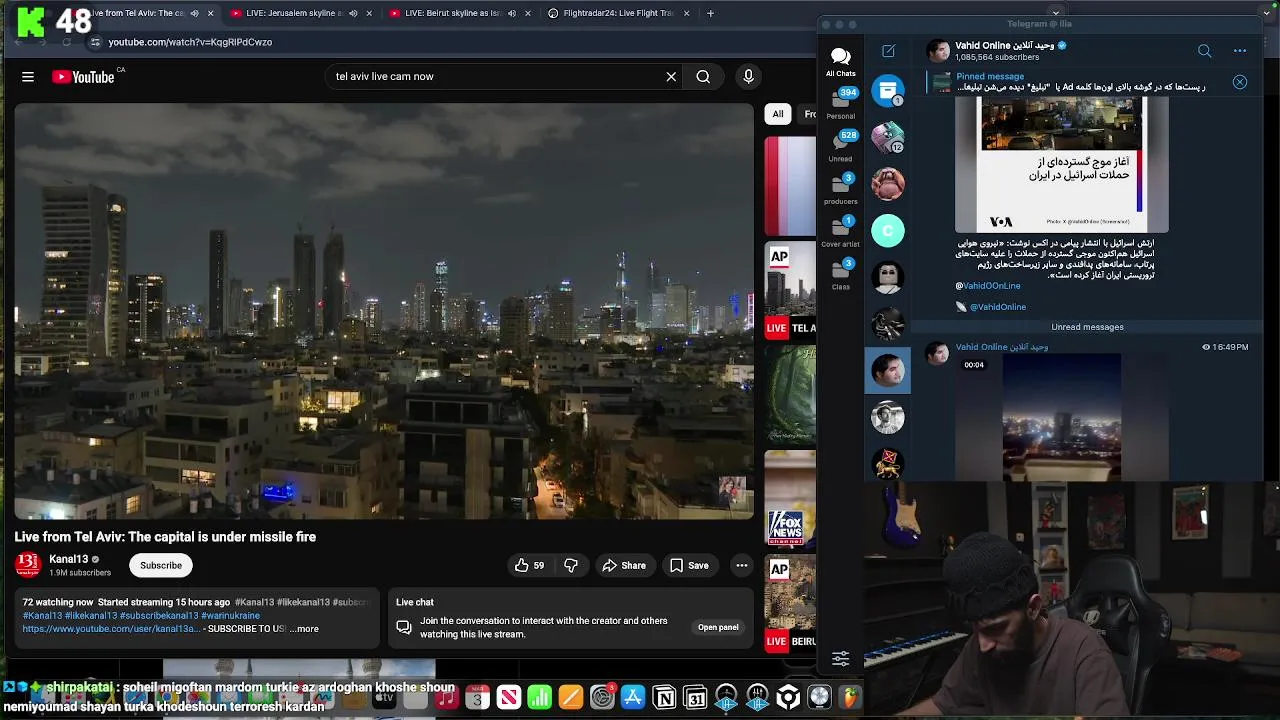Share the live stream video

pos(624,565)
